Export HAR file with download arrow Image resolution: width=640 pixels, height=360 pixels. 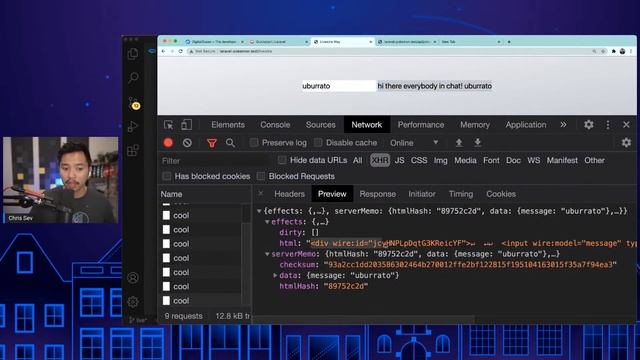pos(478,142)
